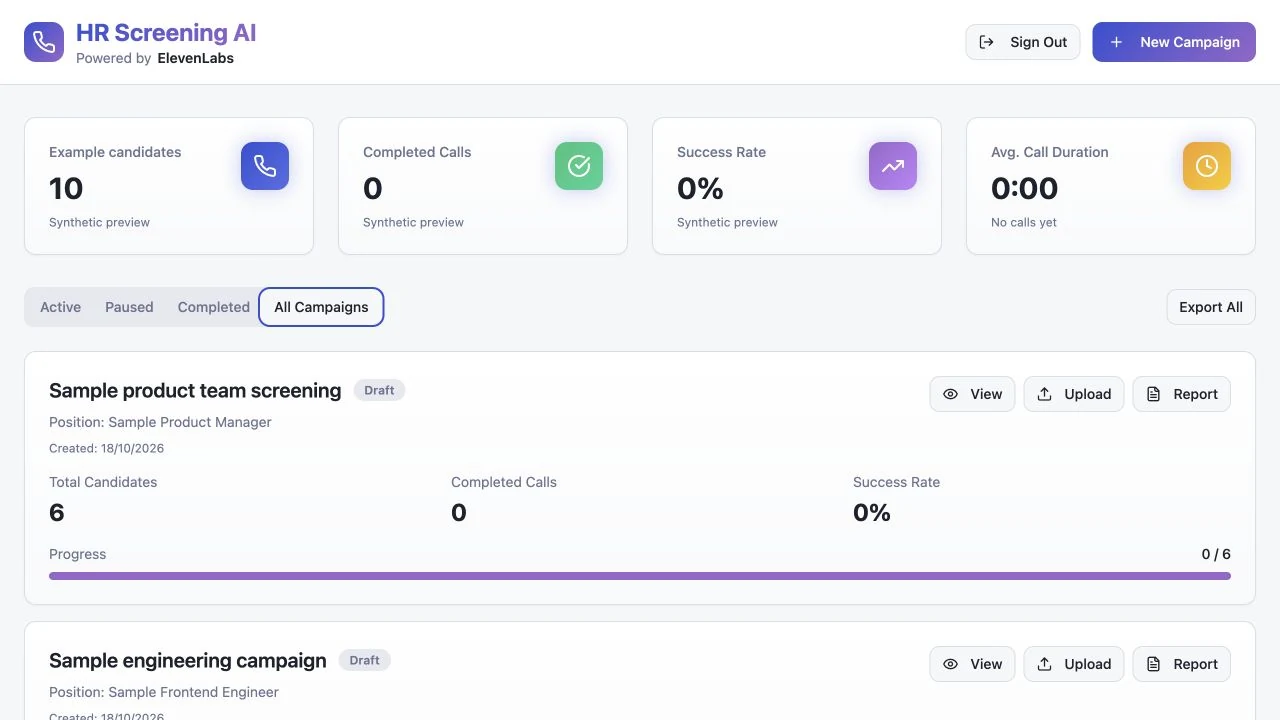
Task: Click the Export All button
Action: pyautogui.click(x=1211, y=307)
